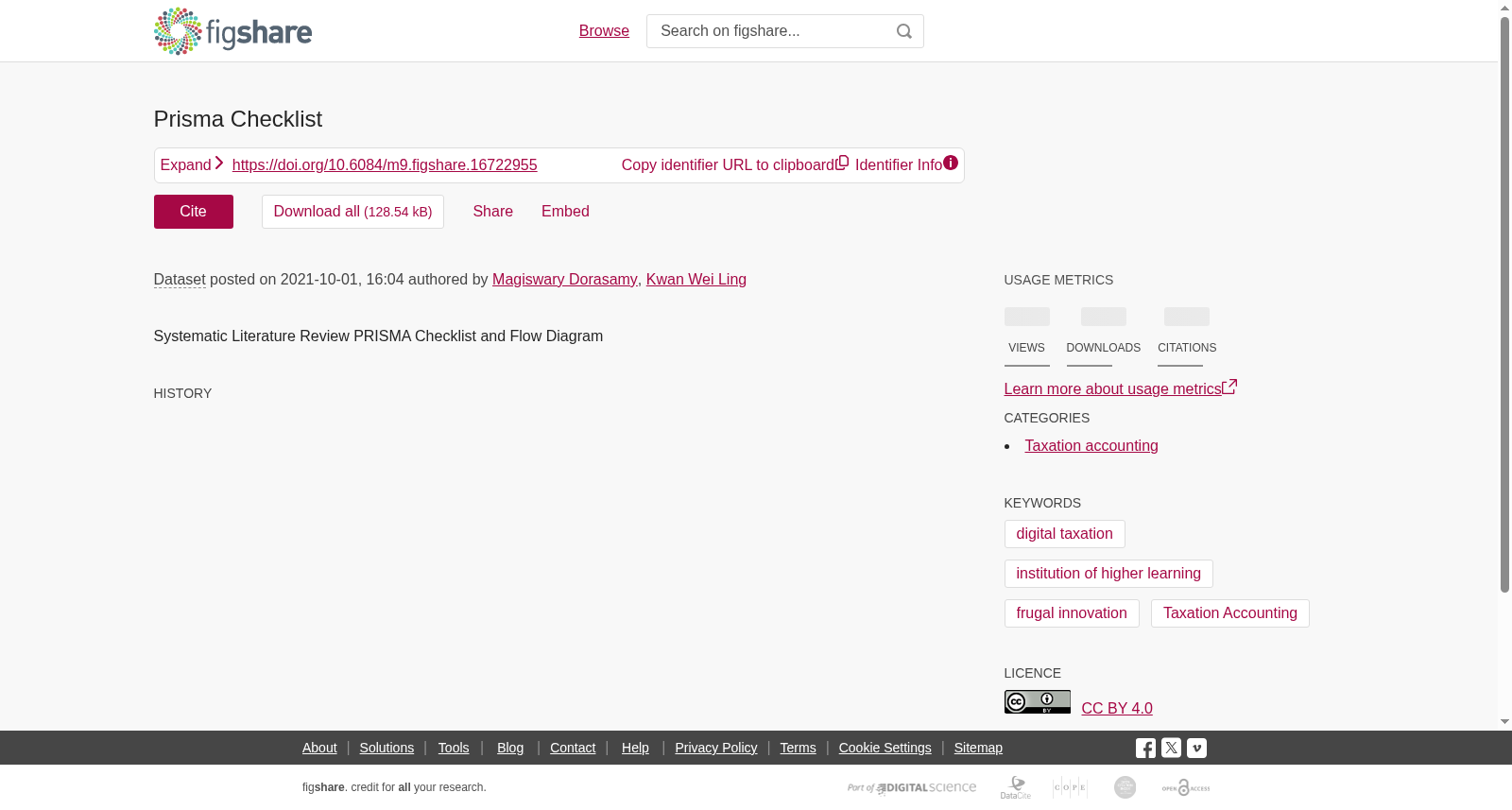Click the DataCite footer logo

pyautogui.click(x=1016, y=787)
